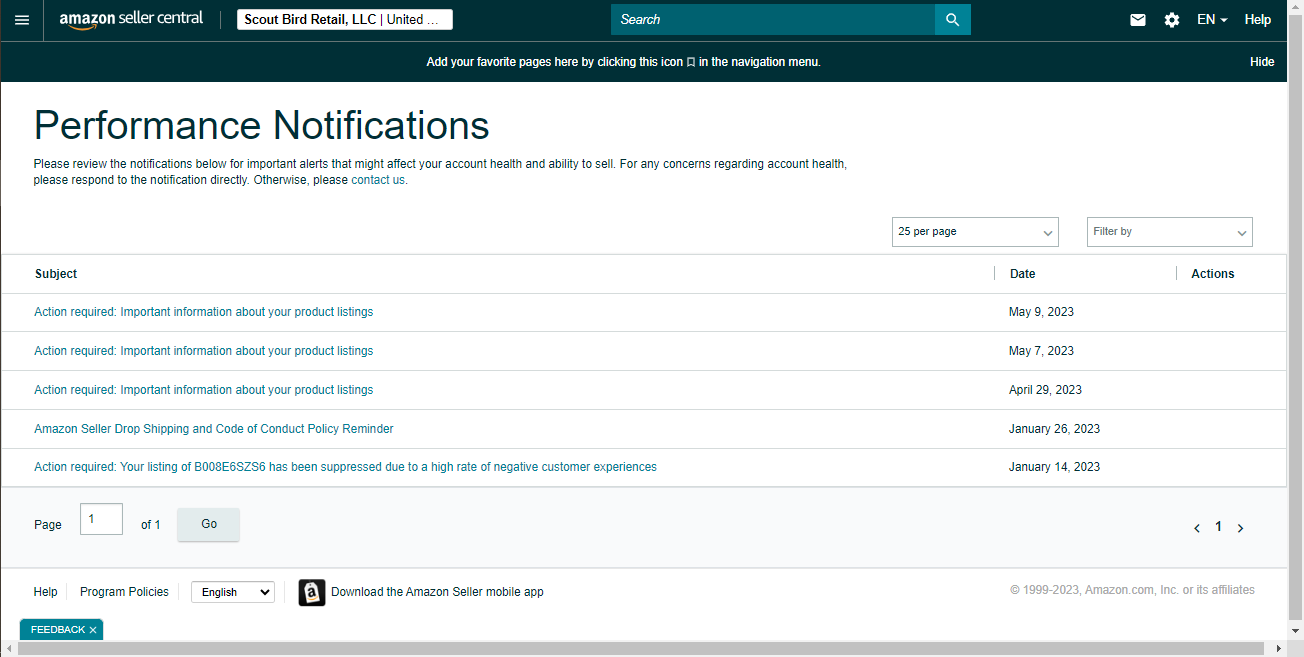Screen dimensions: 1304x657
Task: Open May 9, 2023 product listings notification
Action: click(204, 312)
